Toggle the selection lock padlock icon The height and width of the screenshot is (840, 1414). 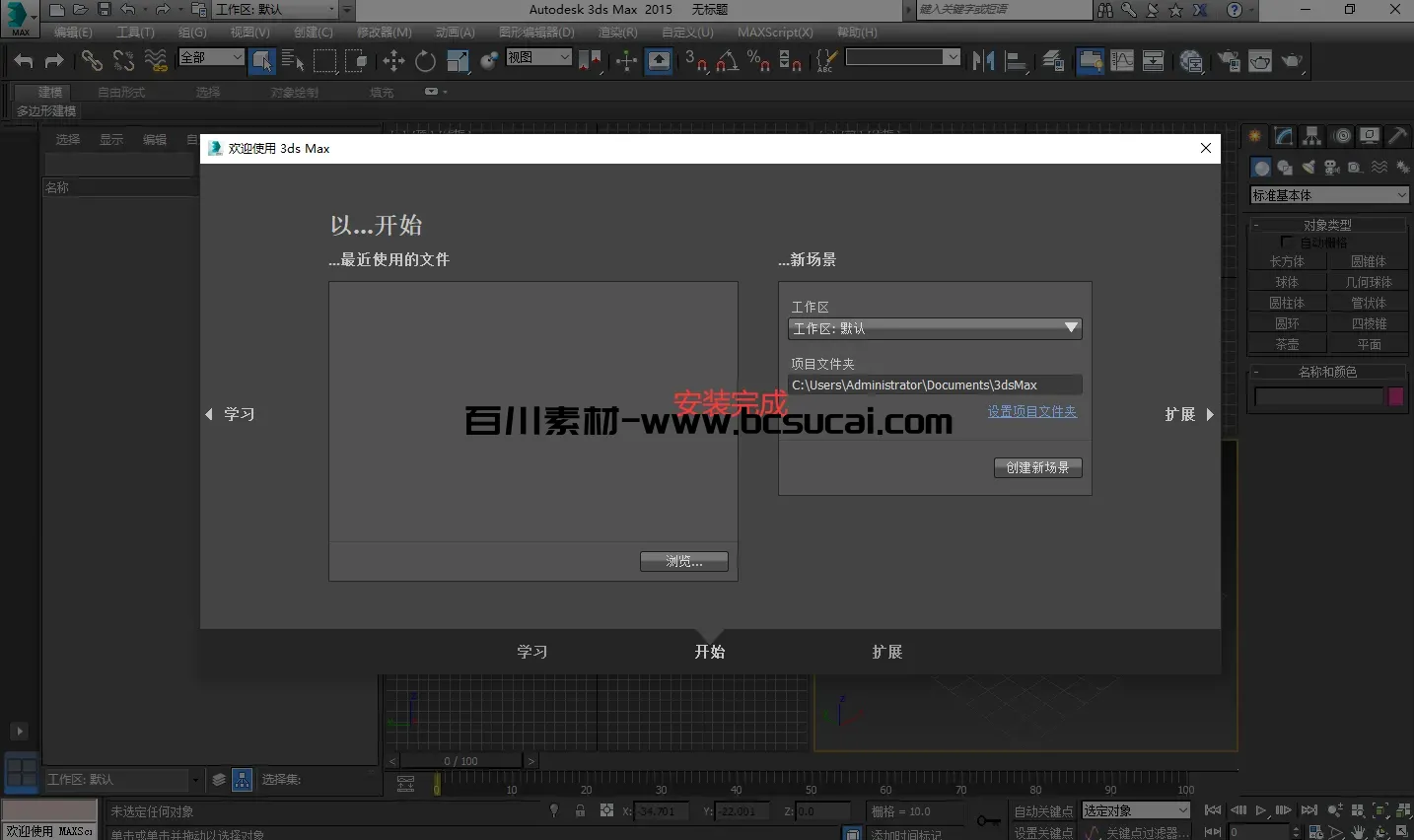pos(580,810)
